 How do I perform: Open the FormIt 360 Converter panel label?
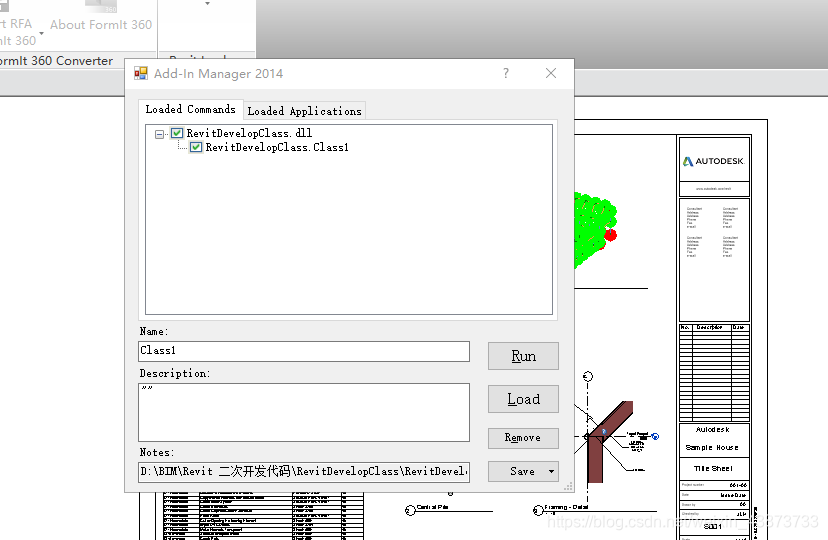56,61
